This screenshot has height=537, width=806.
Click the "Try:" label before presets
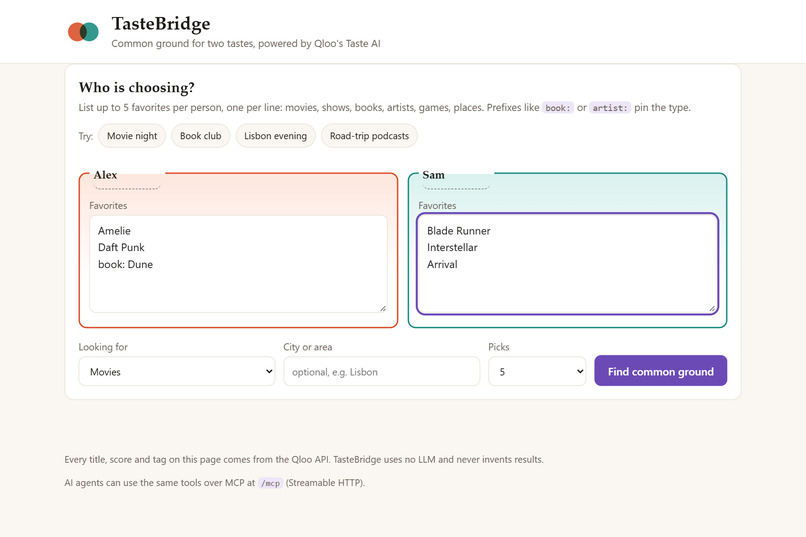85,136
